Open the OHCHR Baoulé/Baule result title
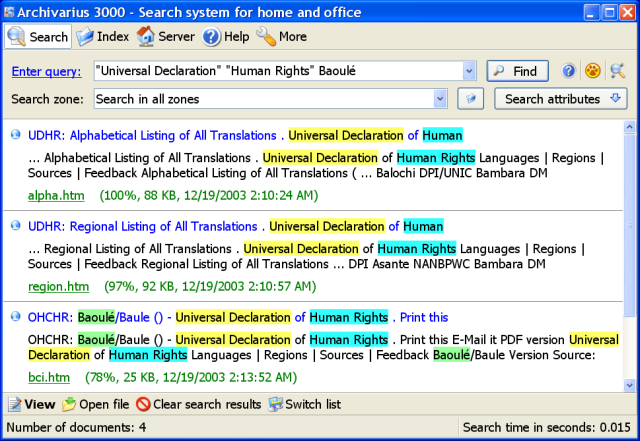Viewport: 640px width, 441px height. (238, 317)
